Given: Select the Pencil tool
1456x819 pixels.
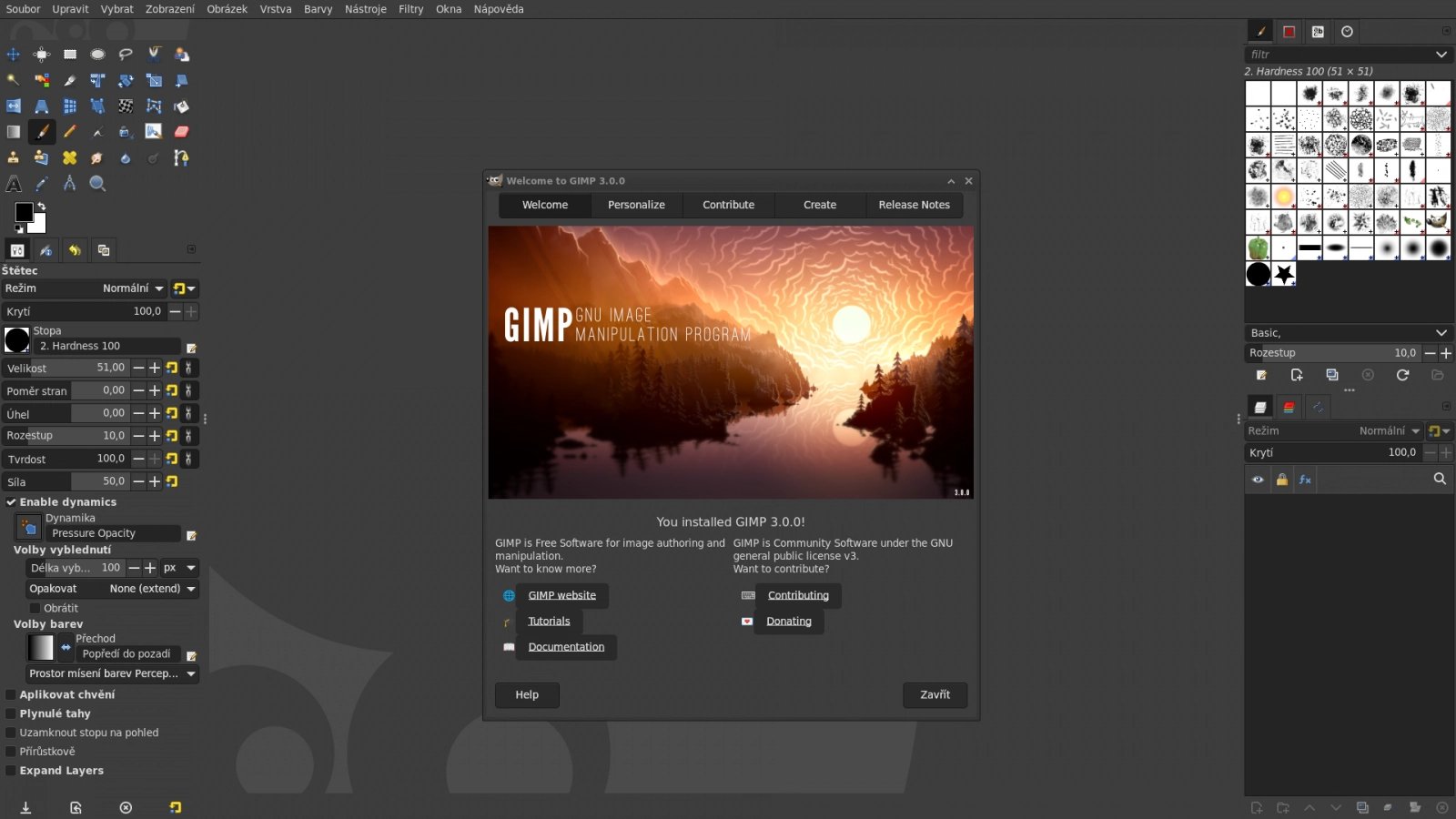Looking at the screenshot, I should 70,132.
